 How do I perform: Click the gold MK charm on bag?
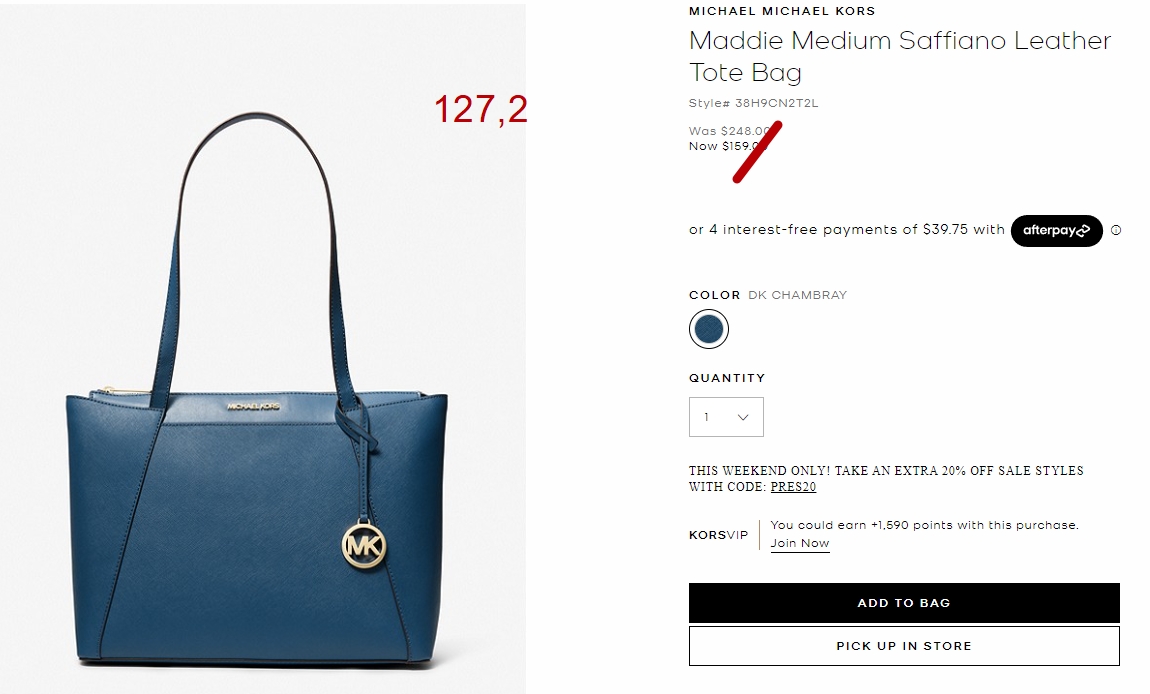(365, 544)
